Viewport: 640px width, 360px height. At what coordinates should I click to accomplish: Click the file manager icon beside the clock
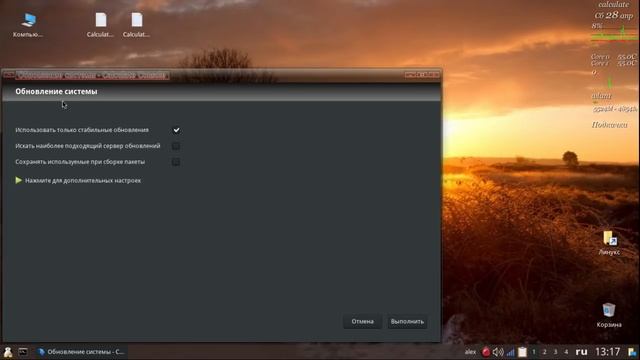(x=632, y=352)
